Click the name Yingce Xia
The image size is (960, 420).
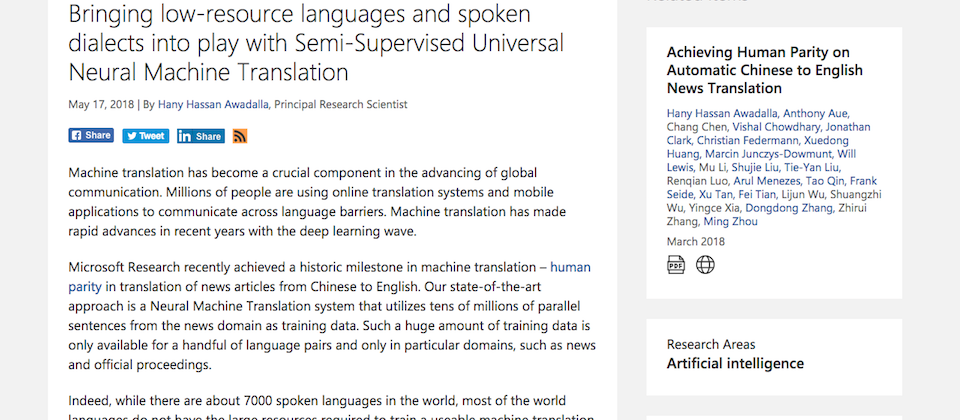714,208
